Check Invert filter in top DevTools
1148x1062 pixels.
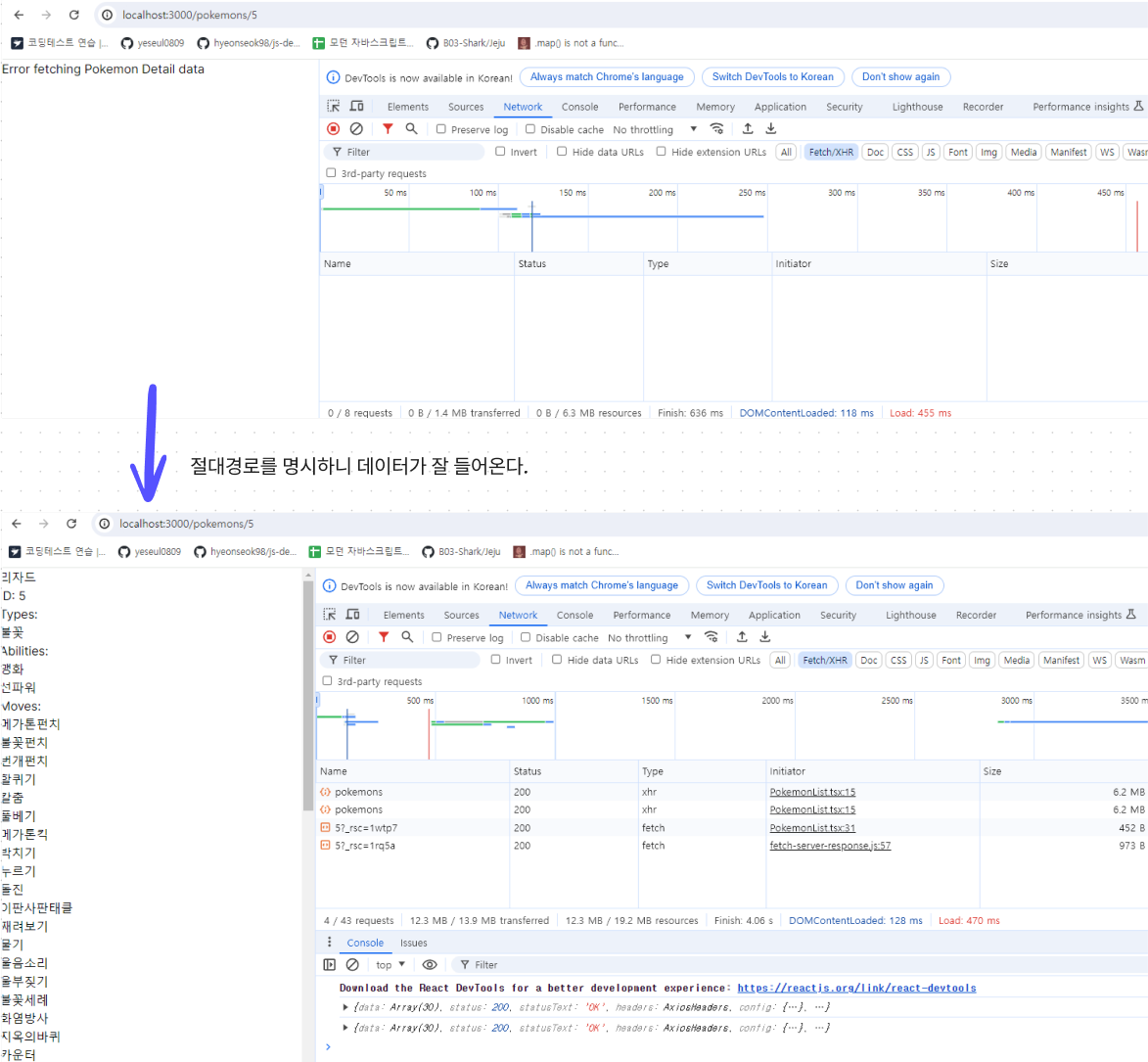coord(500,152)
